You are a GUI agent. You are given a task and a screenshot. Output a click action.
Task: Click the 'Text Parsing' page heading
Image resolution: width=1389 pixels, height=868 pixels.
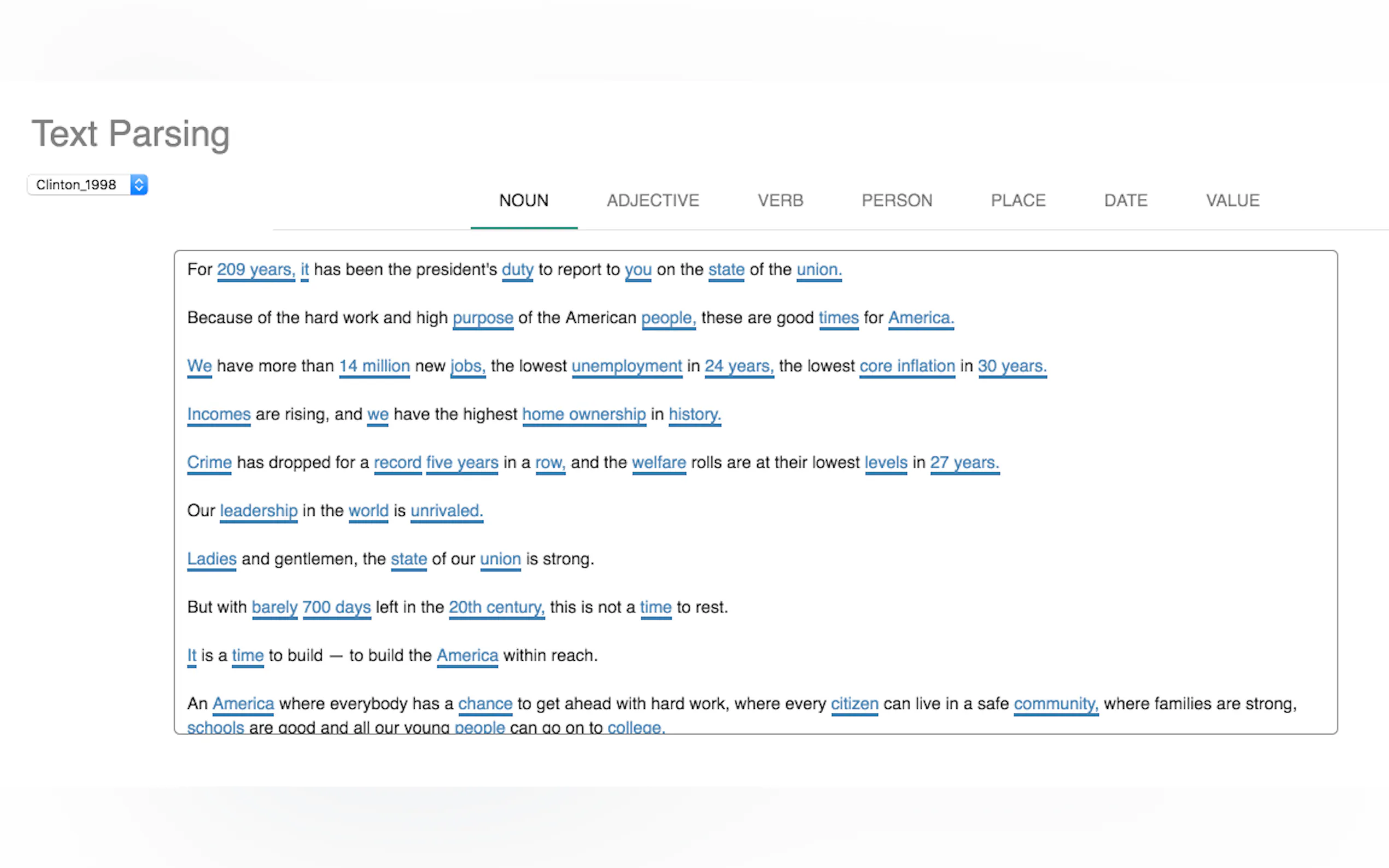[130, 133]
